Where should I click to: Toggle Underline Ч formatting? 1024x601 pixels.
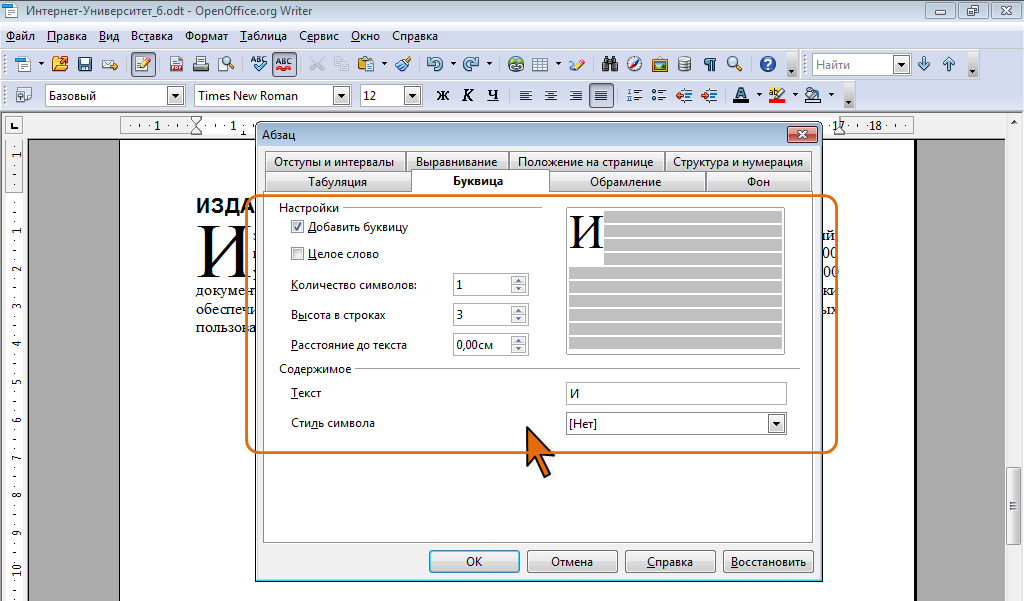493,95
